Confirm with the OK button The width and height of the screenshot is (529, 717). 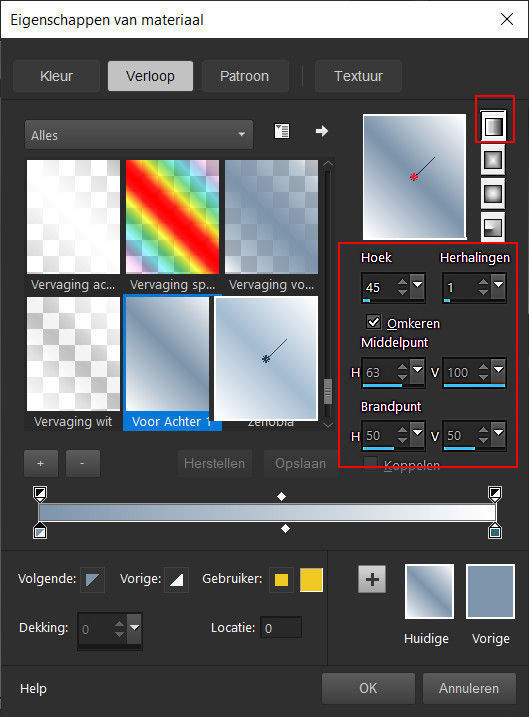coord(368,688)
